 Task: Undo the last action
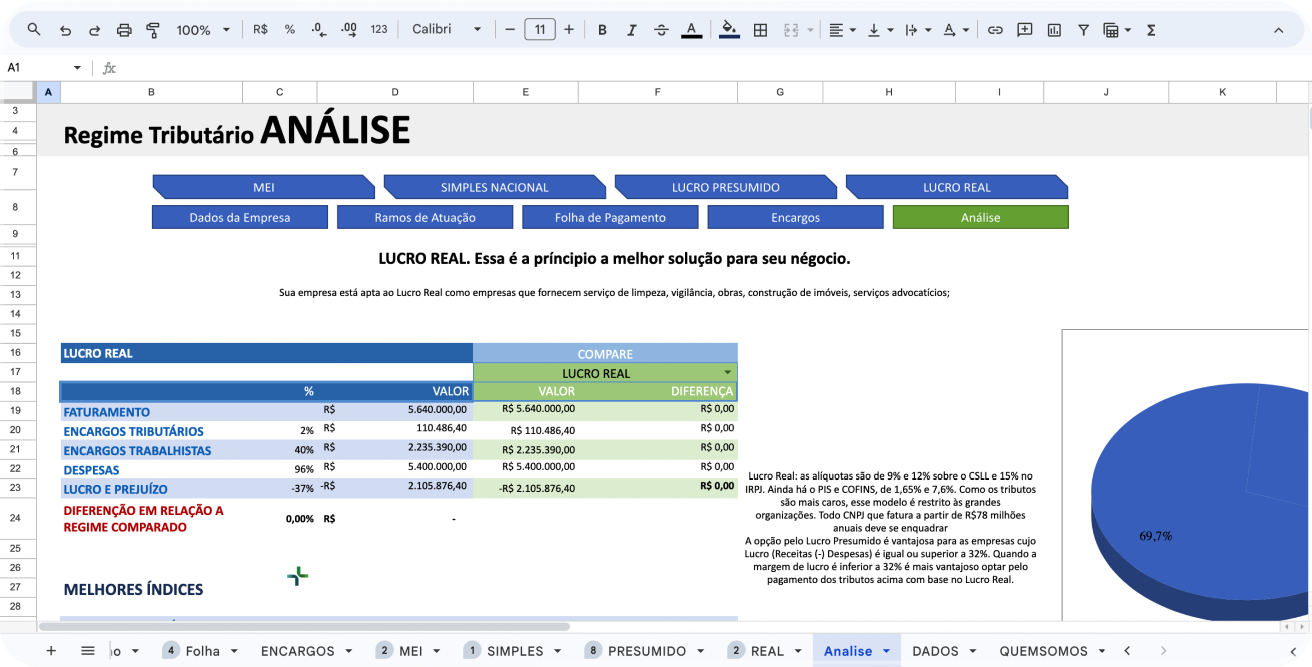65,30
